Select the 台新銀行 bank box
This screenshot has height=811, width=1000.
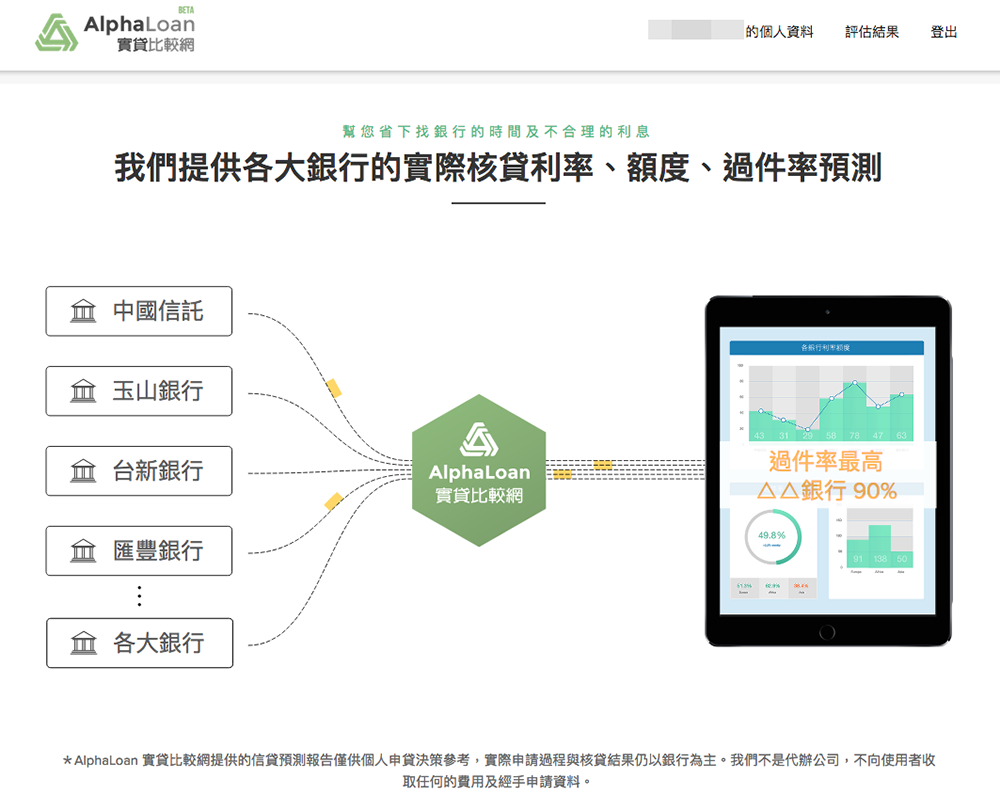[x=139, y=471]
